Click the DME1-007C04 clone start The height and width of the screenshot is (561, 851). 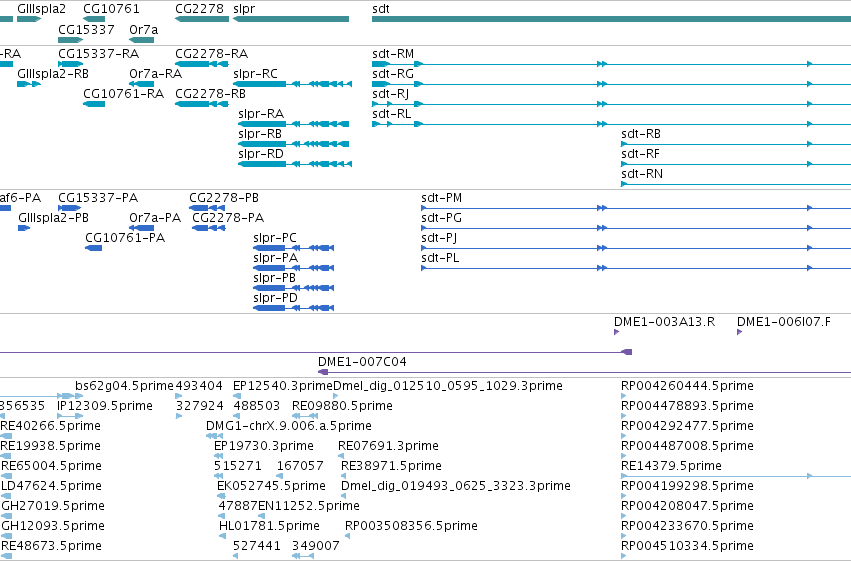[323, 372]
